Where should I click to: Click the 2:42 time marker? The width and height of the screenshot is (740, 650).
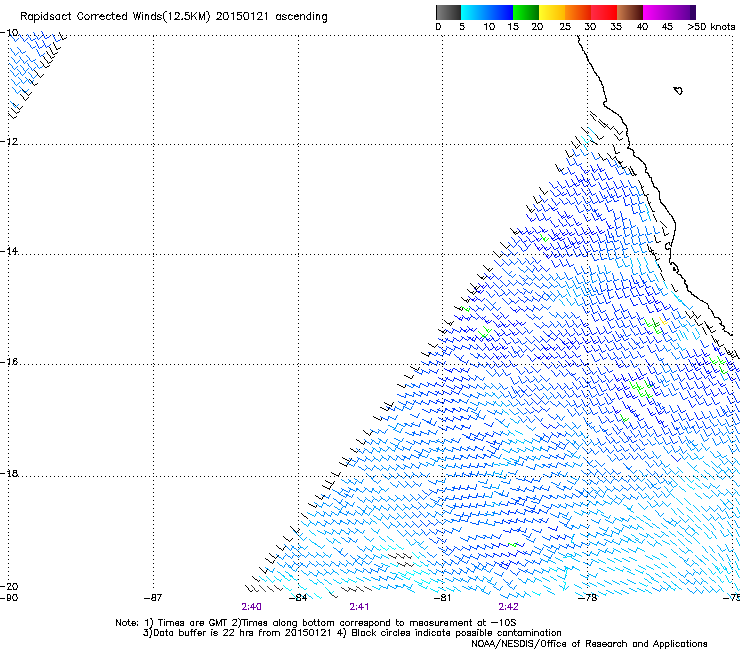click(508, 607)
